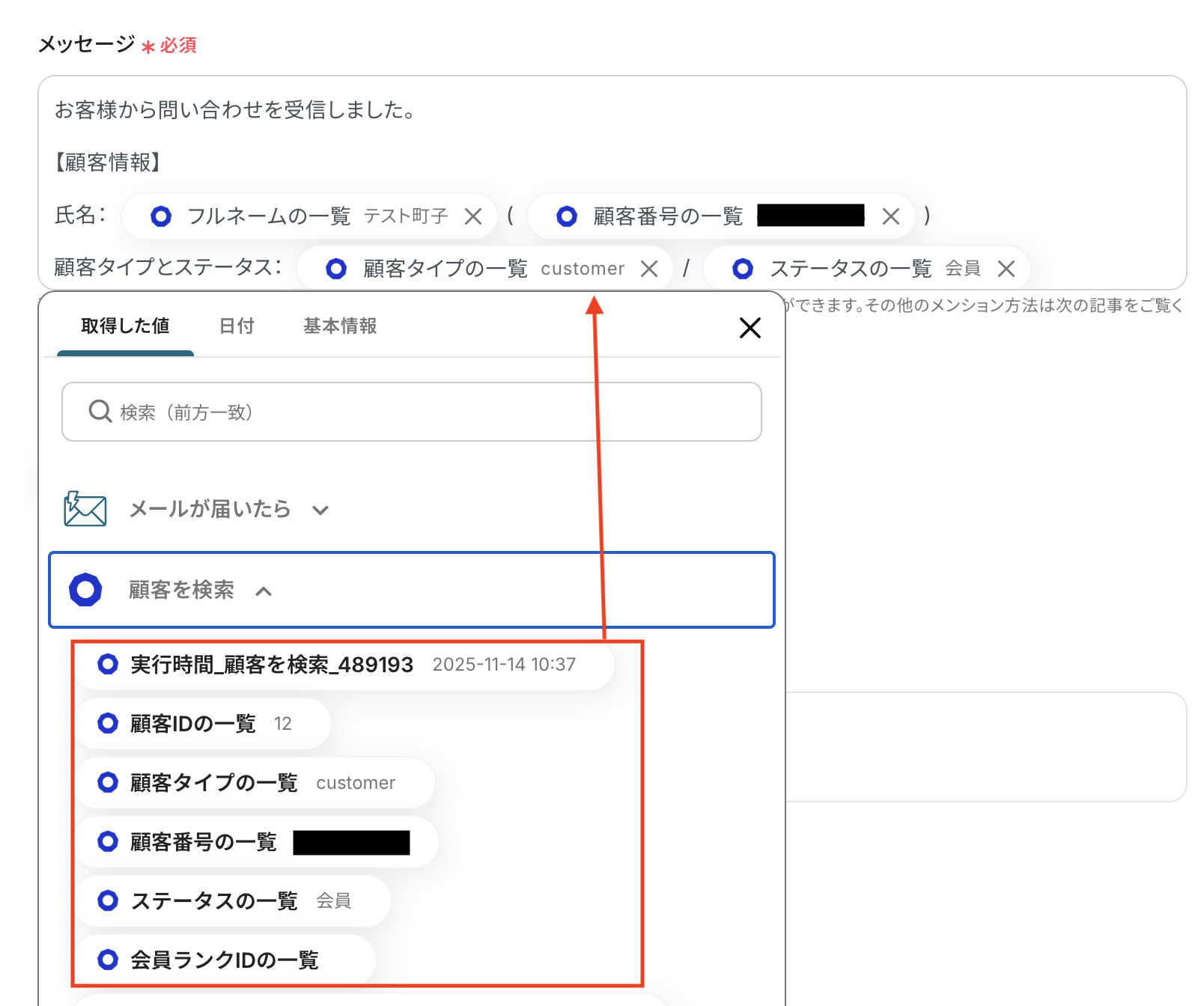Collapse the 顧客を検索 section chevron
This screenshot has height=1006, width=1204.
264,591
